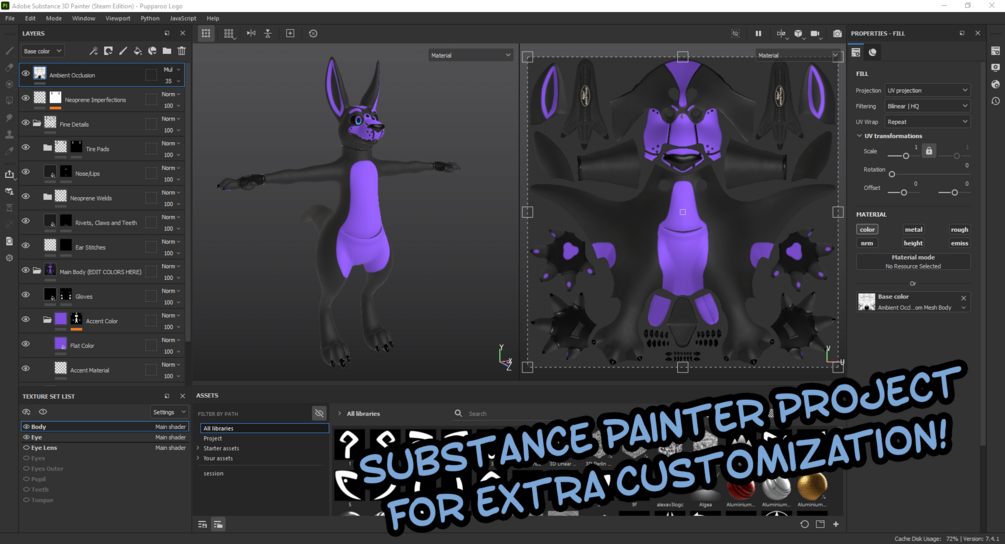The height and width of the screenshot is (544, 1005).
Task: Toggle visibility of Flat Color layer
Action: [x=26, y=343]
